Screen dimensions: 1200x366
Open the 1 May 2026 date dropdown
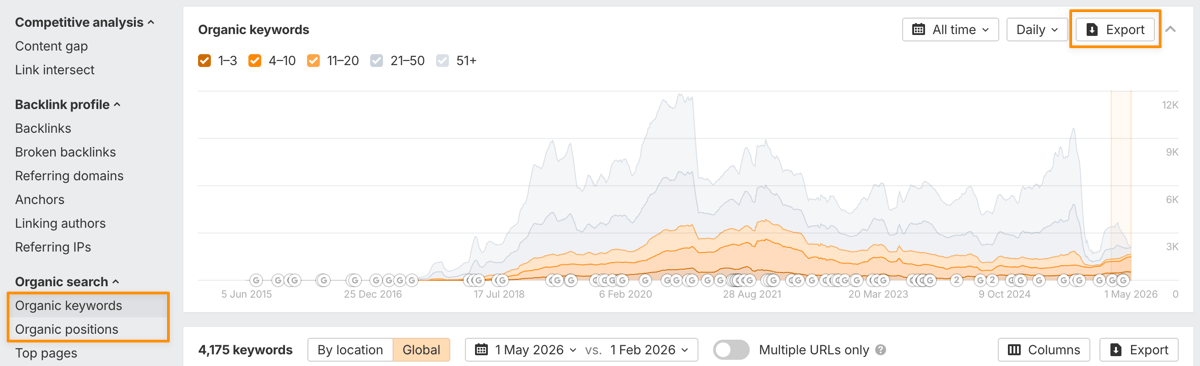coord(526,350)
